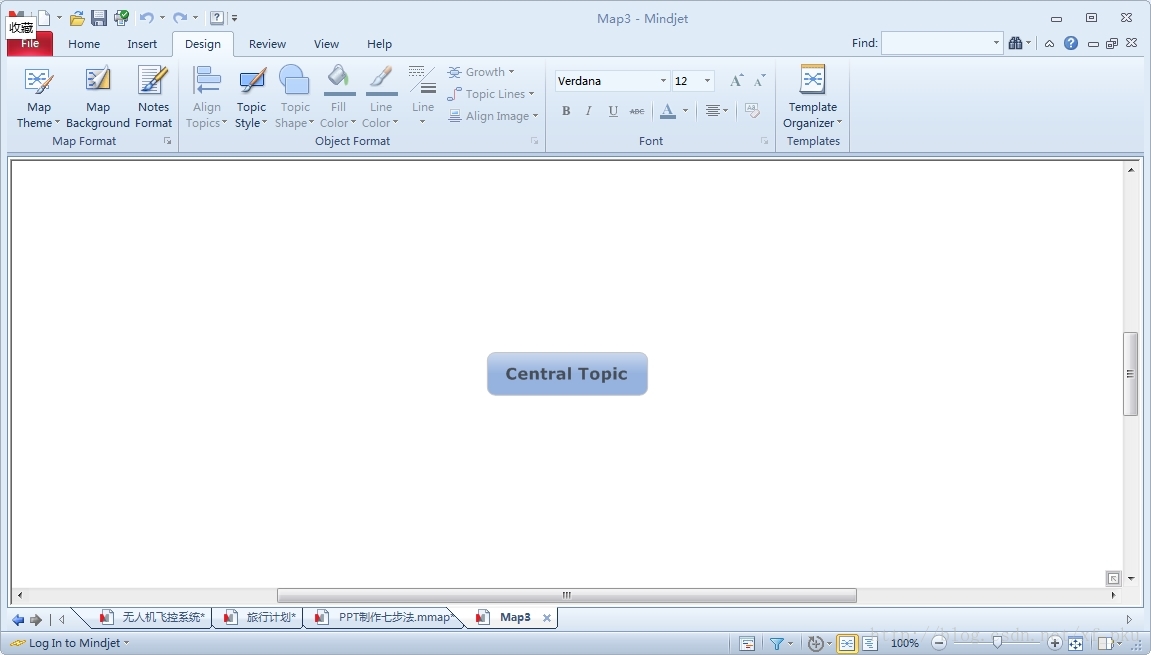Expand the Verdana font name dropdown
Screen dimensions: 1151x655
pyautogui.click(x=663, y=81)
